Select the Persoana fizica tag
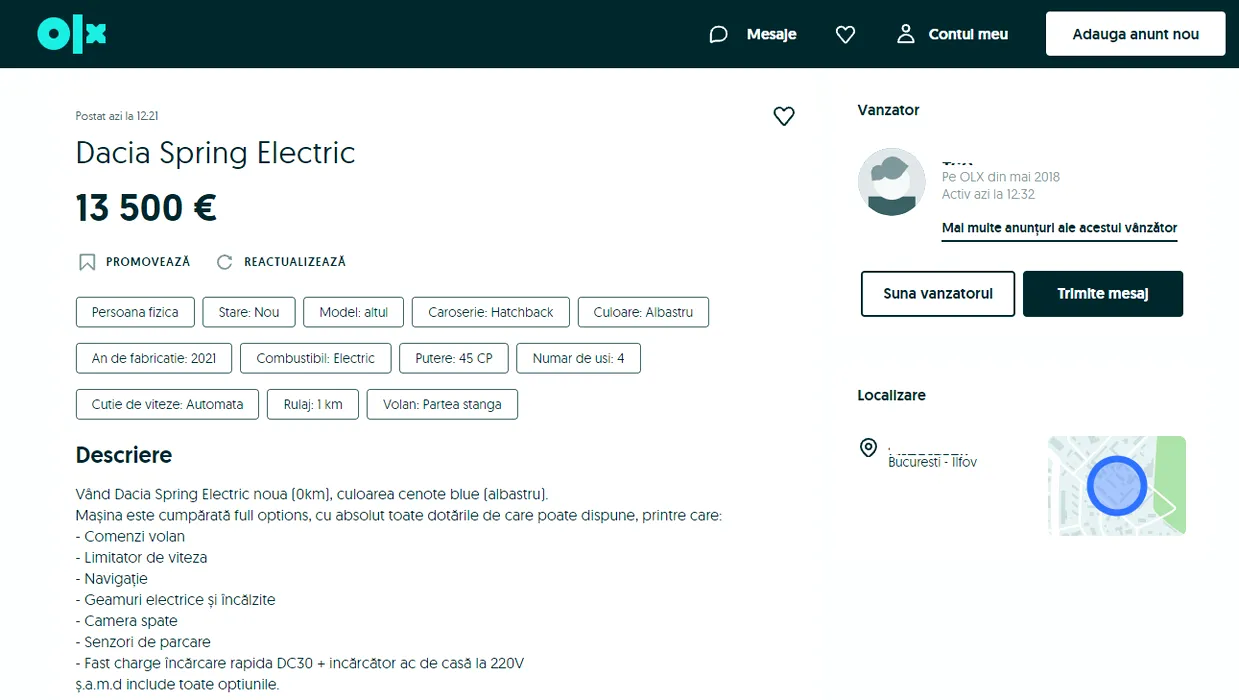This screenshot has width=1239, height=700. tap(135, 312)
